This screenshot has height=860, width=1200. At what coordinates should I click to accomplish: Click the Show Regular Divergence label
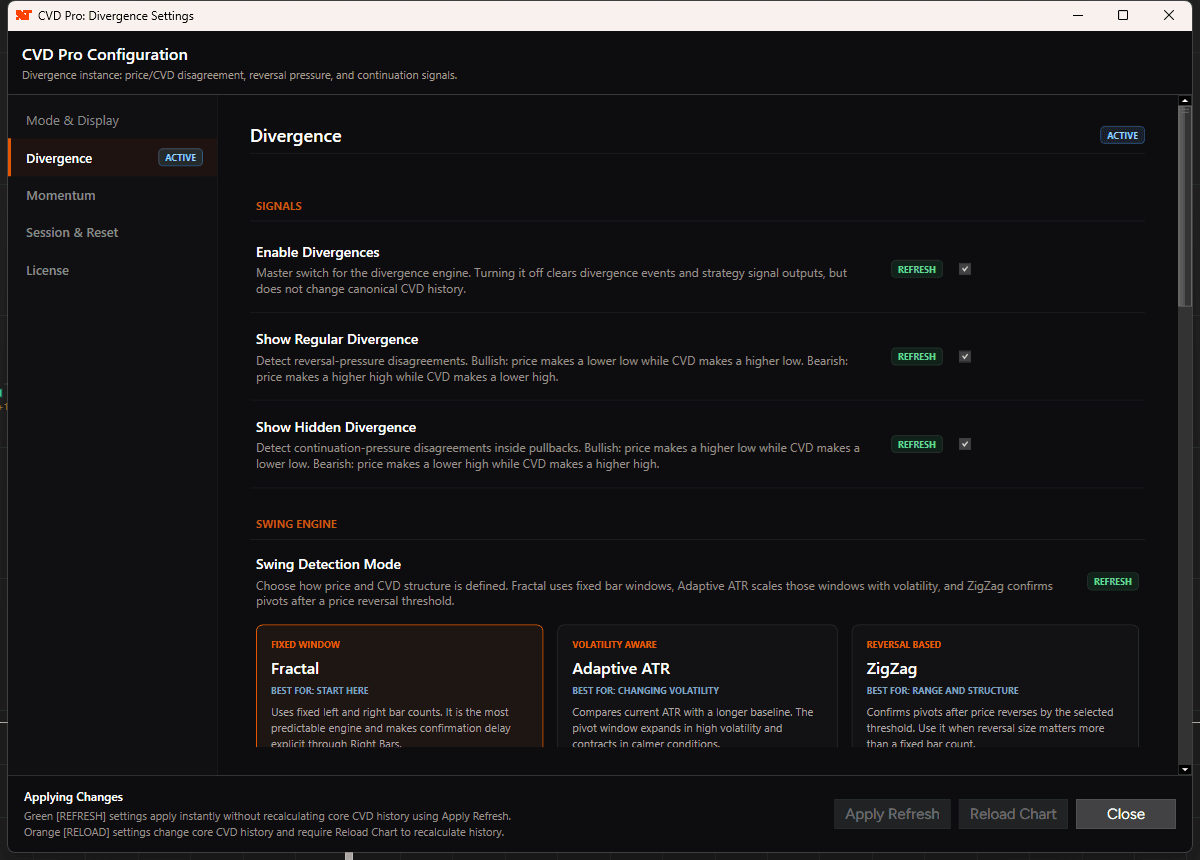[x=337, y=339]
